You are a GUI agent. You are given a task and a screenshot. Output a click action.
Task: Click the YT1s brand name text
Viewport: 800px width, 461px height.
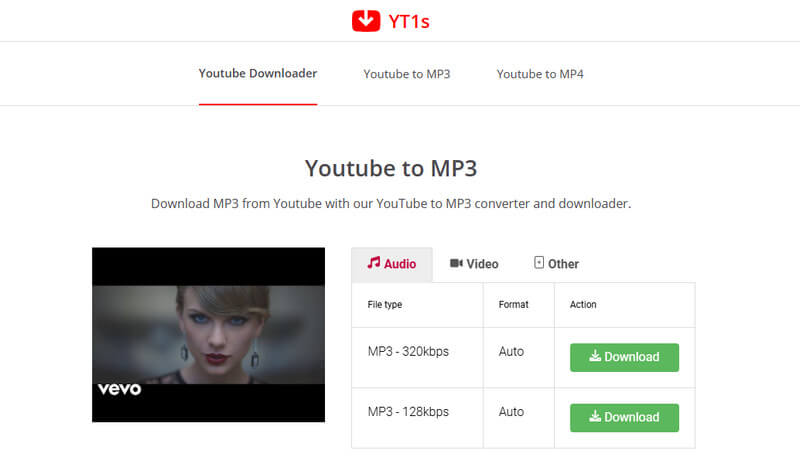coord(409,22)
